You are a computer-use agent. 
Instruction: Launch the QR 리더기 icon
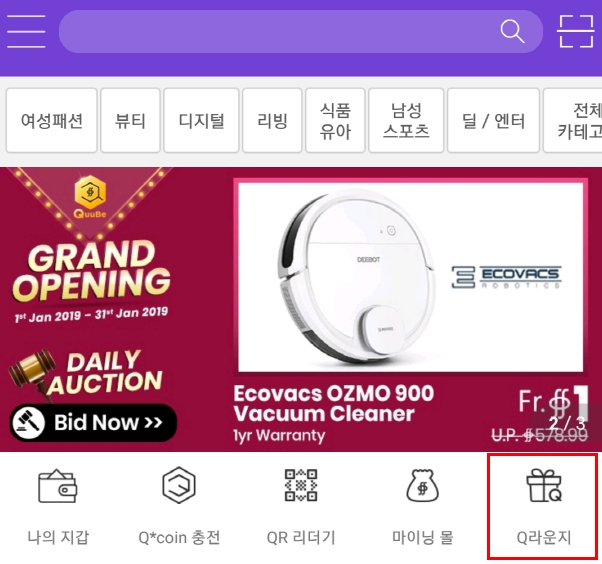pos(301,485)
